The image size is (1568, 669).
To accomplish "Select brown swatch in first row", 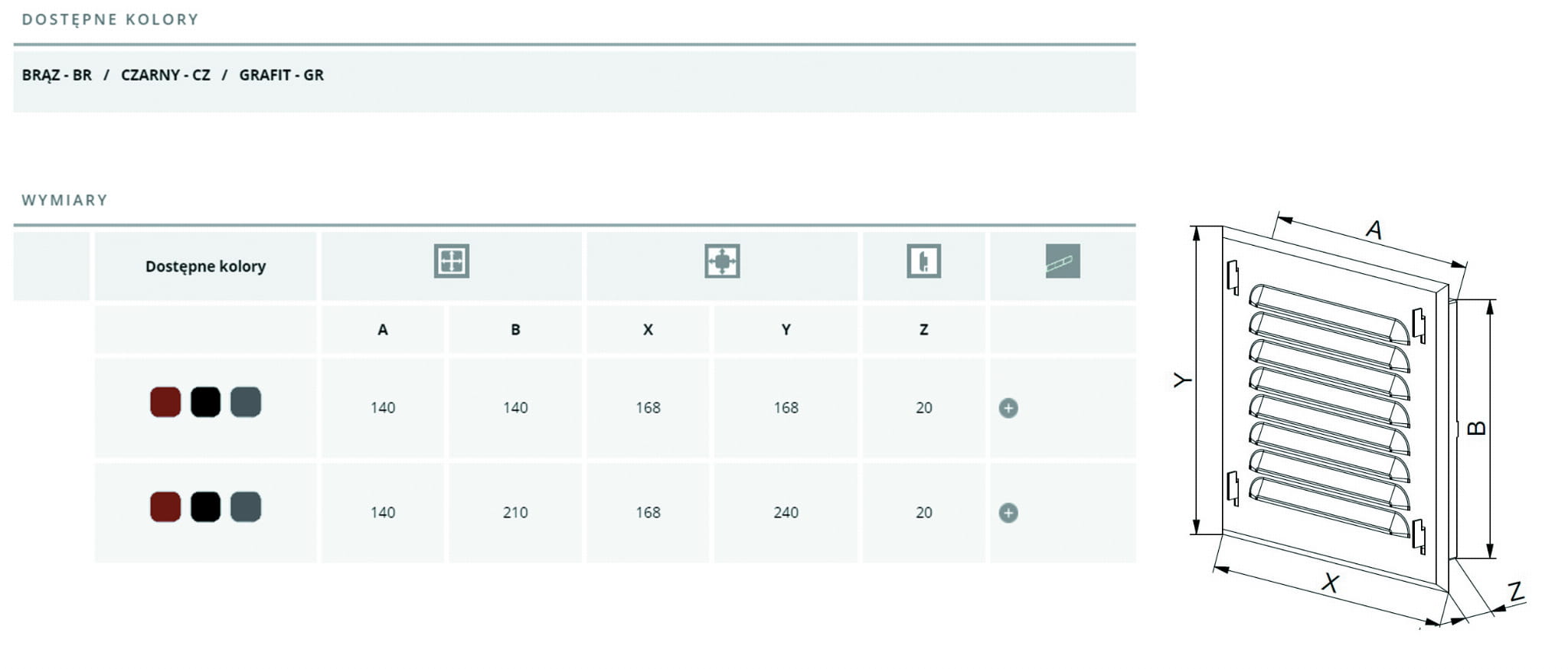I will (165, 402).
